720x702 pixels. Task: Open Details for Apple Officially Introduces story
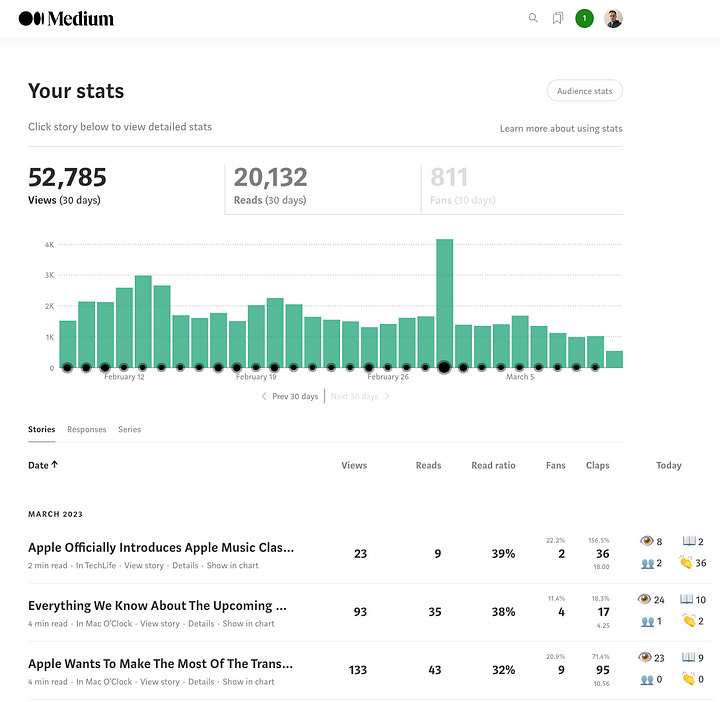click(x=185, y=565)
